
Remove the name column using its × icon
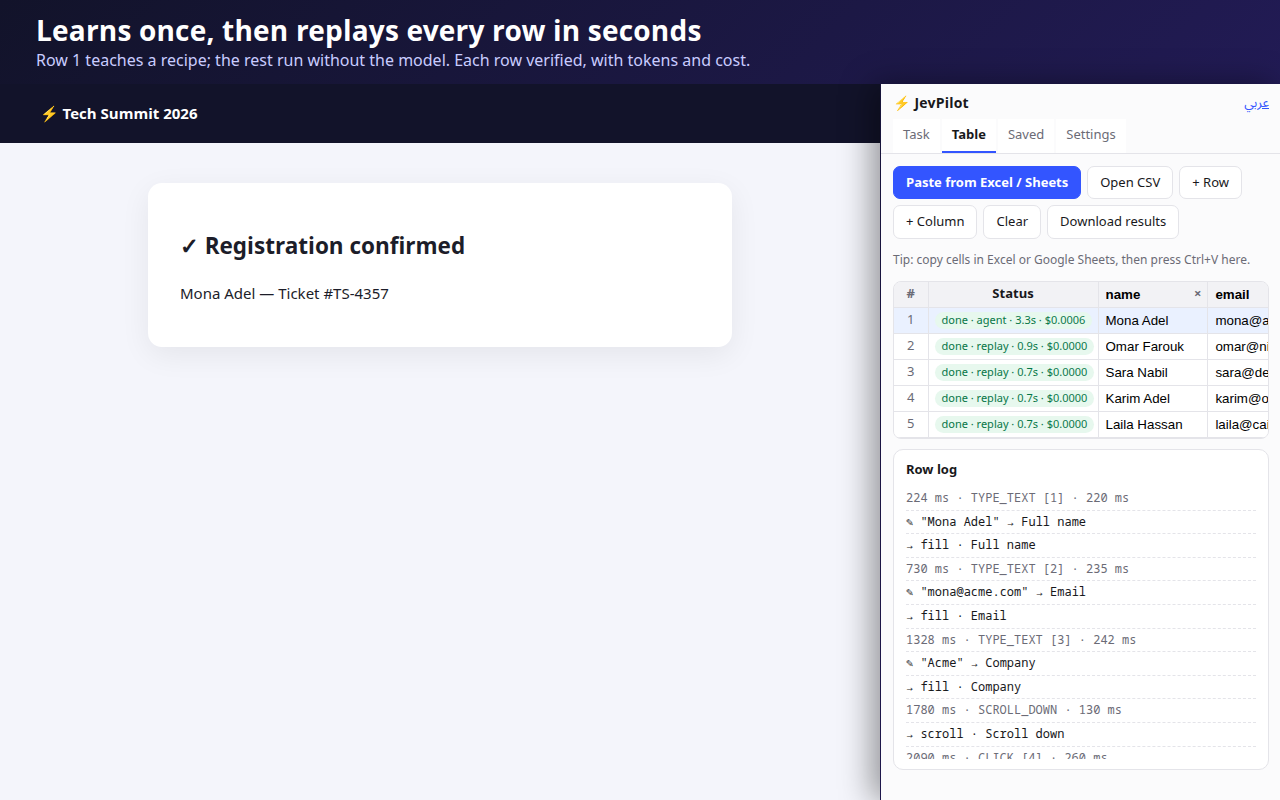pos(1197,294)
